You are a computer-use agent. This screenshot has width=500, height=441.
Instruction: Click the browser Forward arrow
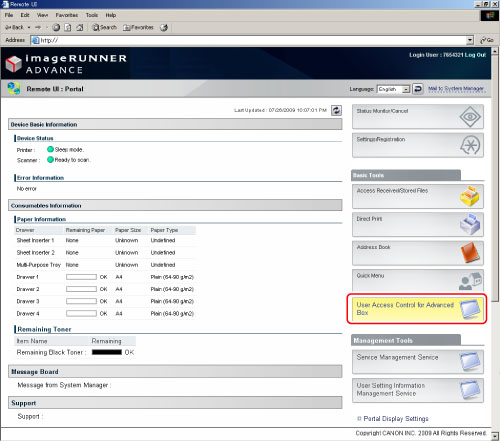(x=38, y=27)
